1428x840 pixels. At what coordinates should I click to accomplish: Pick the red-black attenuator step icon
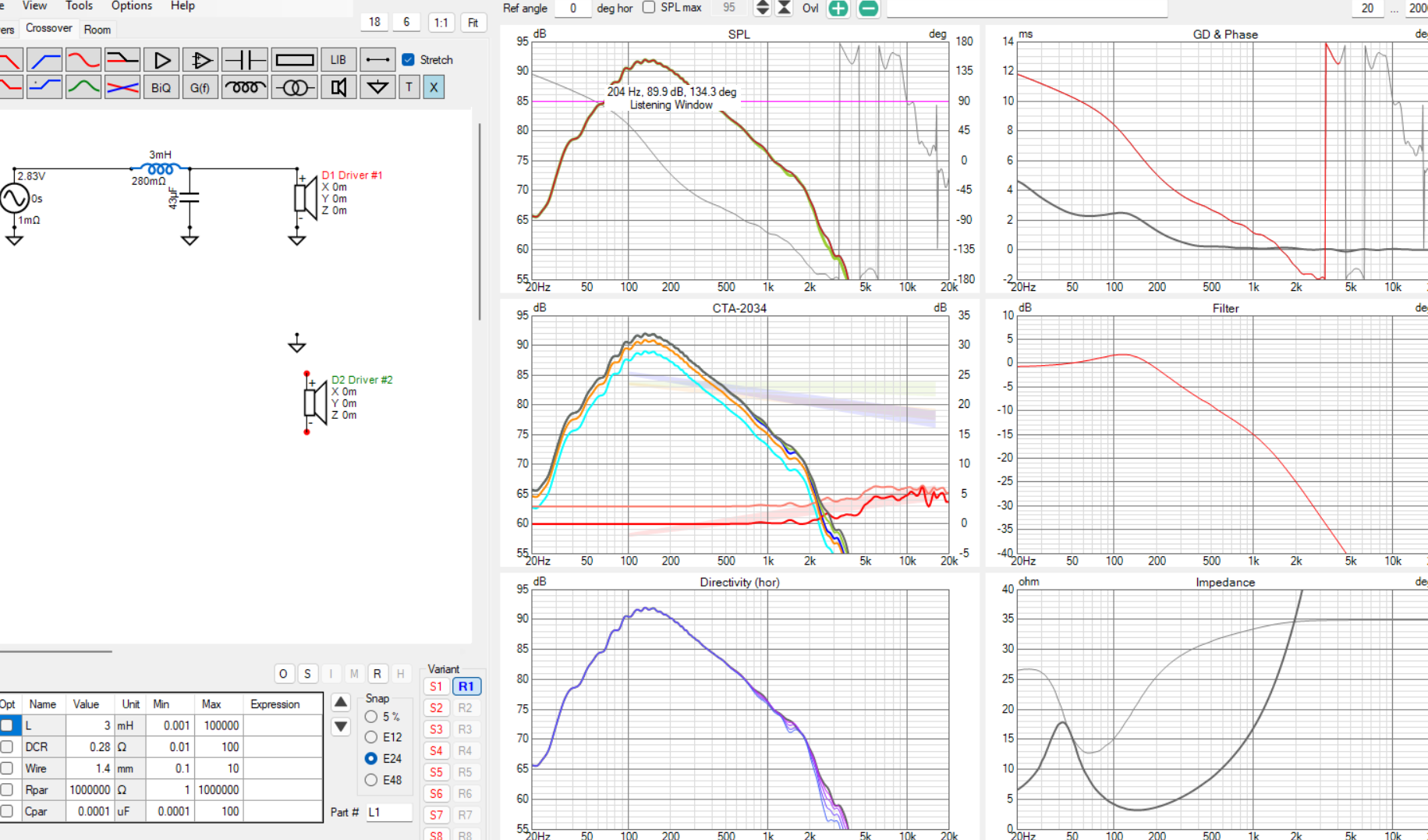pos(122,60)
